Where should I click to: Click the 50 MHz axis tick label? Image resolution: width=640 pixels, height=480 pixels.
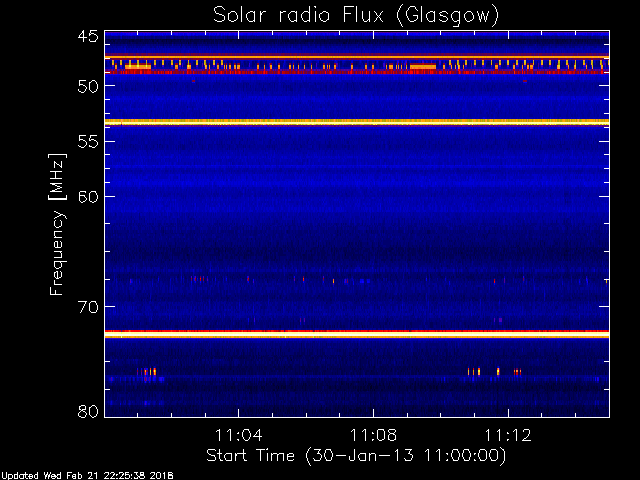coord(88,86)
